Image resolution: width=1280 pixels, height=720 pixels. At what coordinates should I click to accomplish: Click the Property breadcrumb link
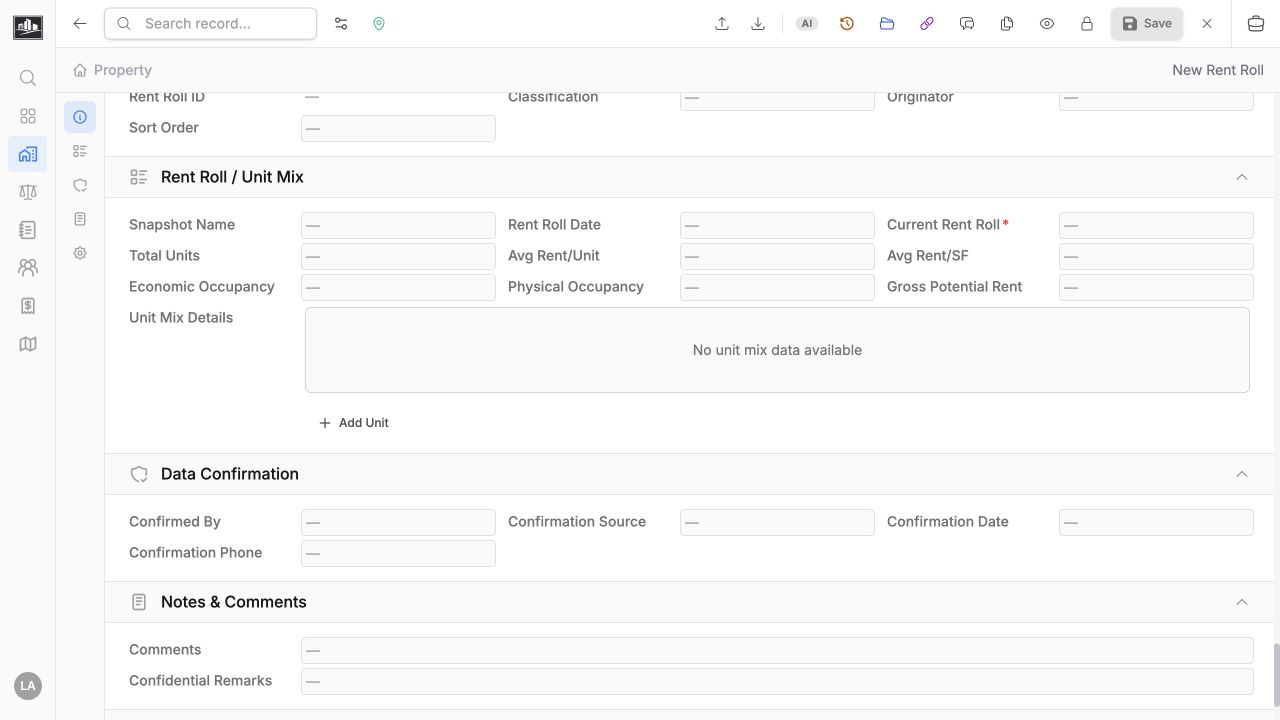[x=123, y=70]
